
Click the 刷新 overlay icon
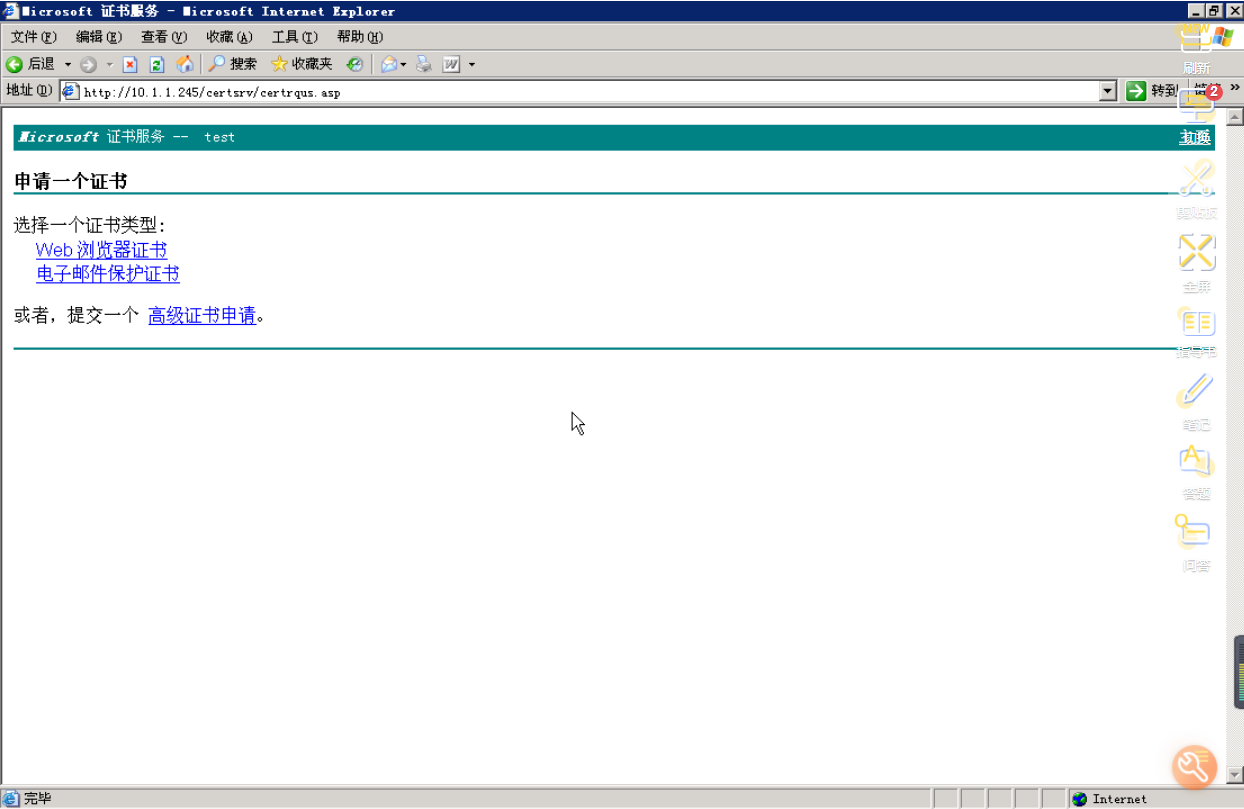coord(1197,47)
